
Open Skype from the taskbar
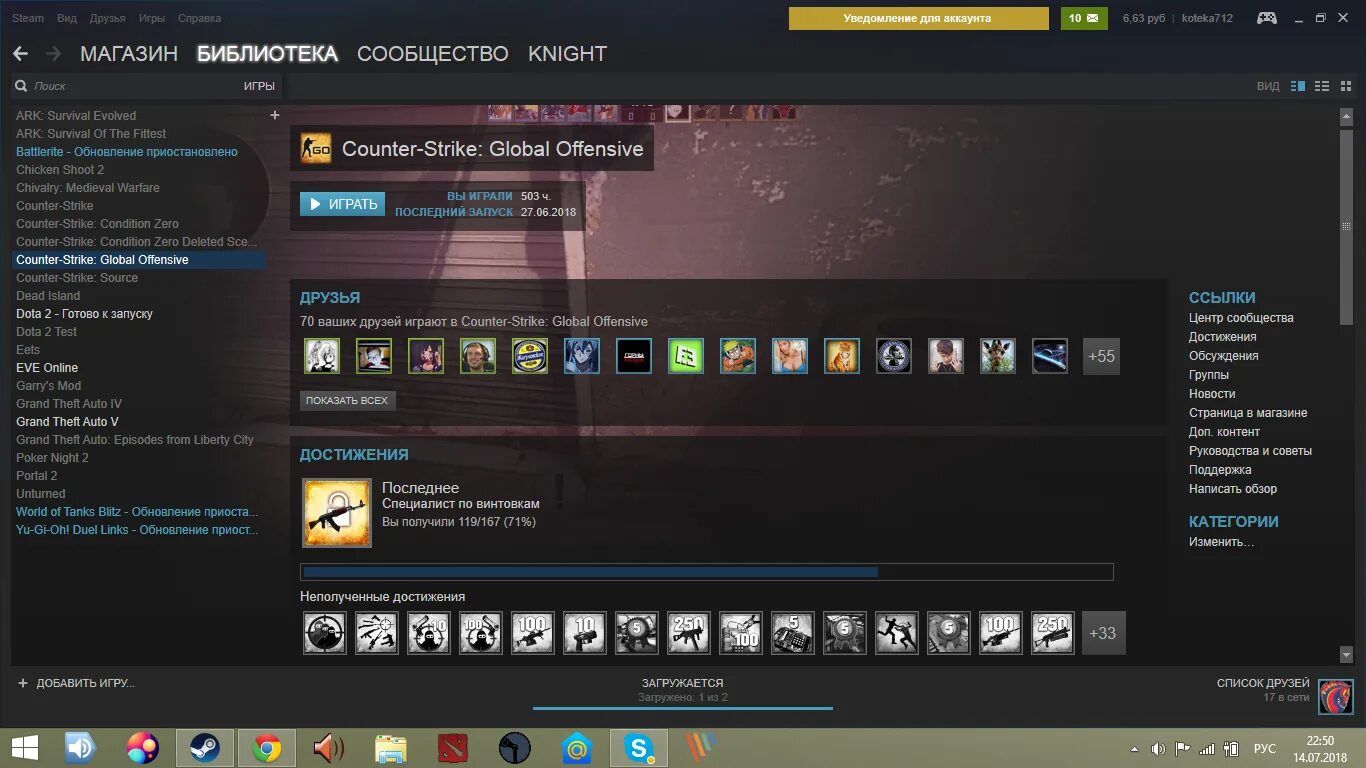[x=639, y=748]
